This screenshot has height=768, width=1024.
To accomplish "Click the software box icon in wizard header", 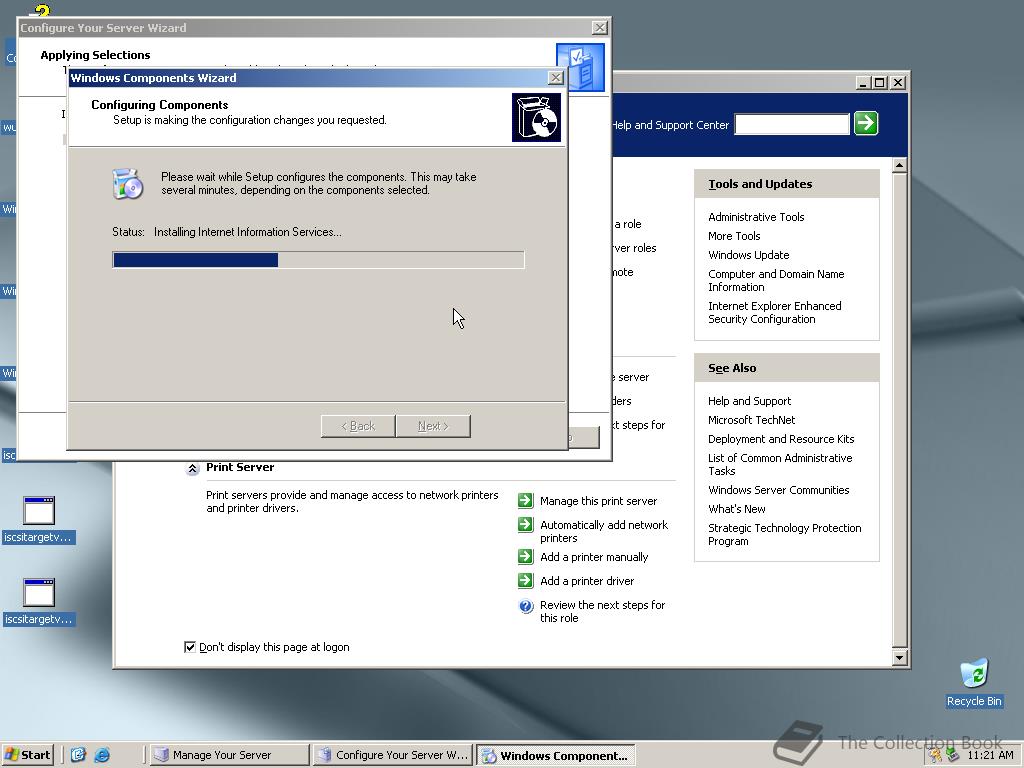I will [536, 118].
